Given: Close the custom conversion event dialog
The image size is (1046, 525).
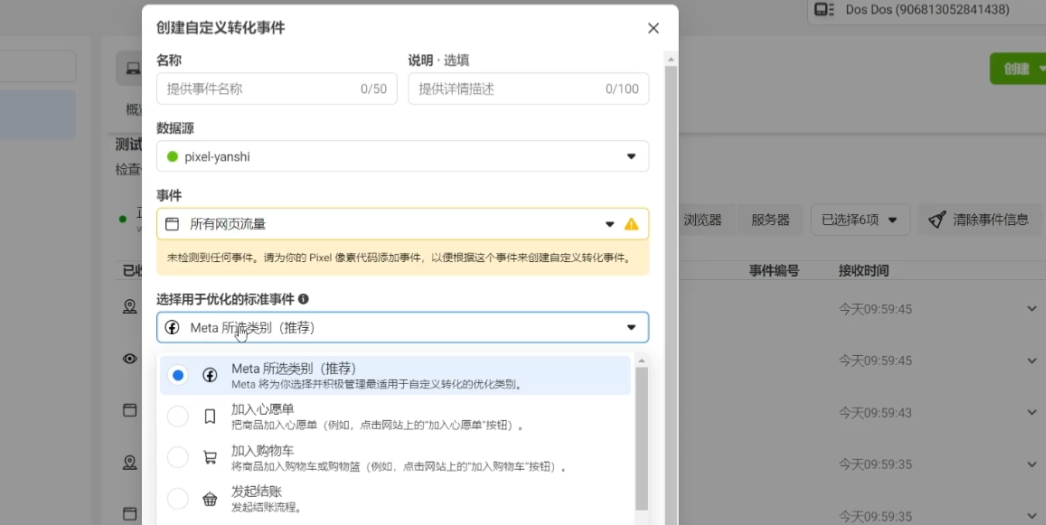Looking at the screenshot, I should (x=653, y=28).
